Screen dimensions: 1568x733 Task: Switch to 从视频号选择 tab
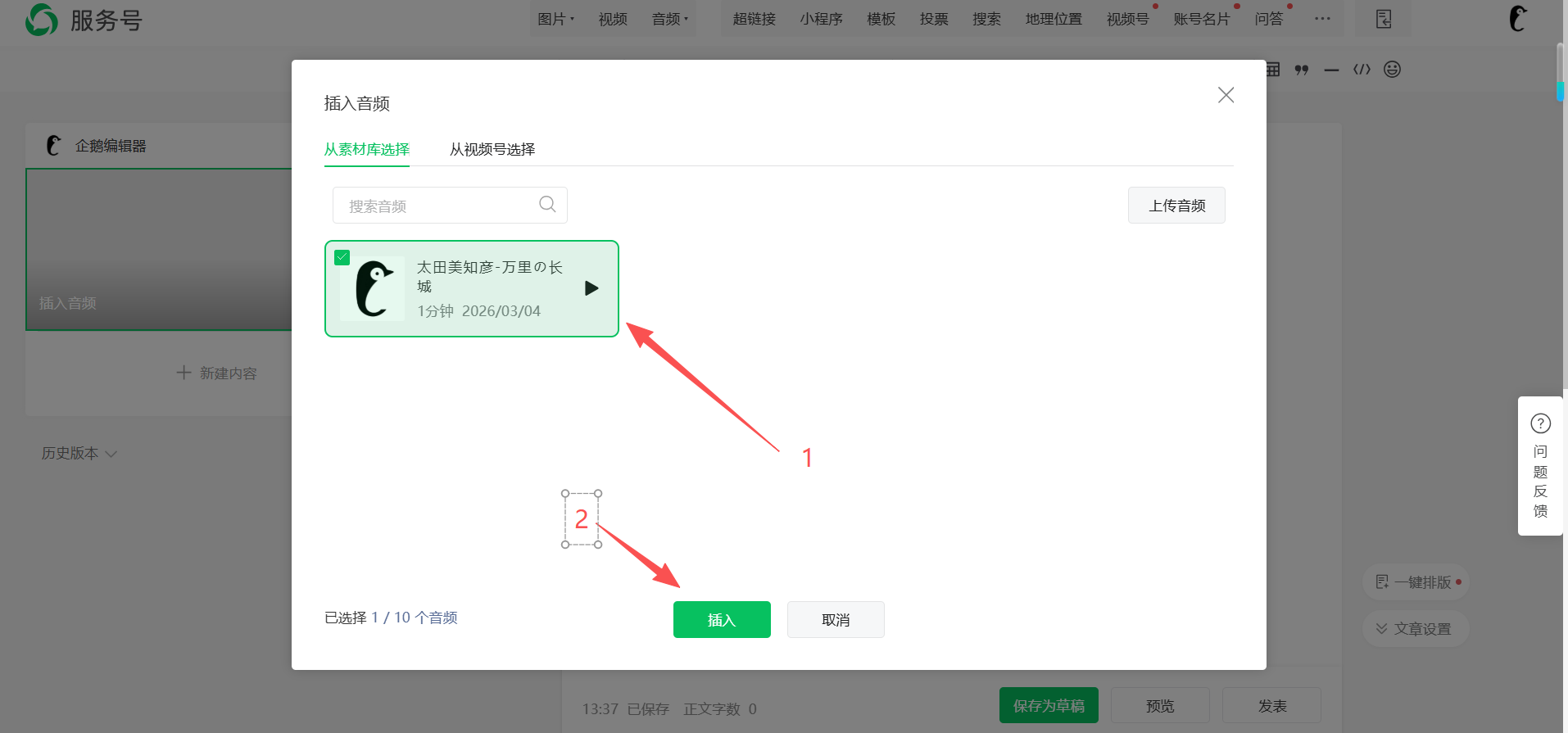492,149
